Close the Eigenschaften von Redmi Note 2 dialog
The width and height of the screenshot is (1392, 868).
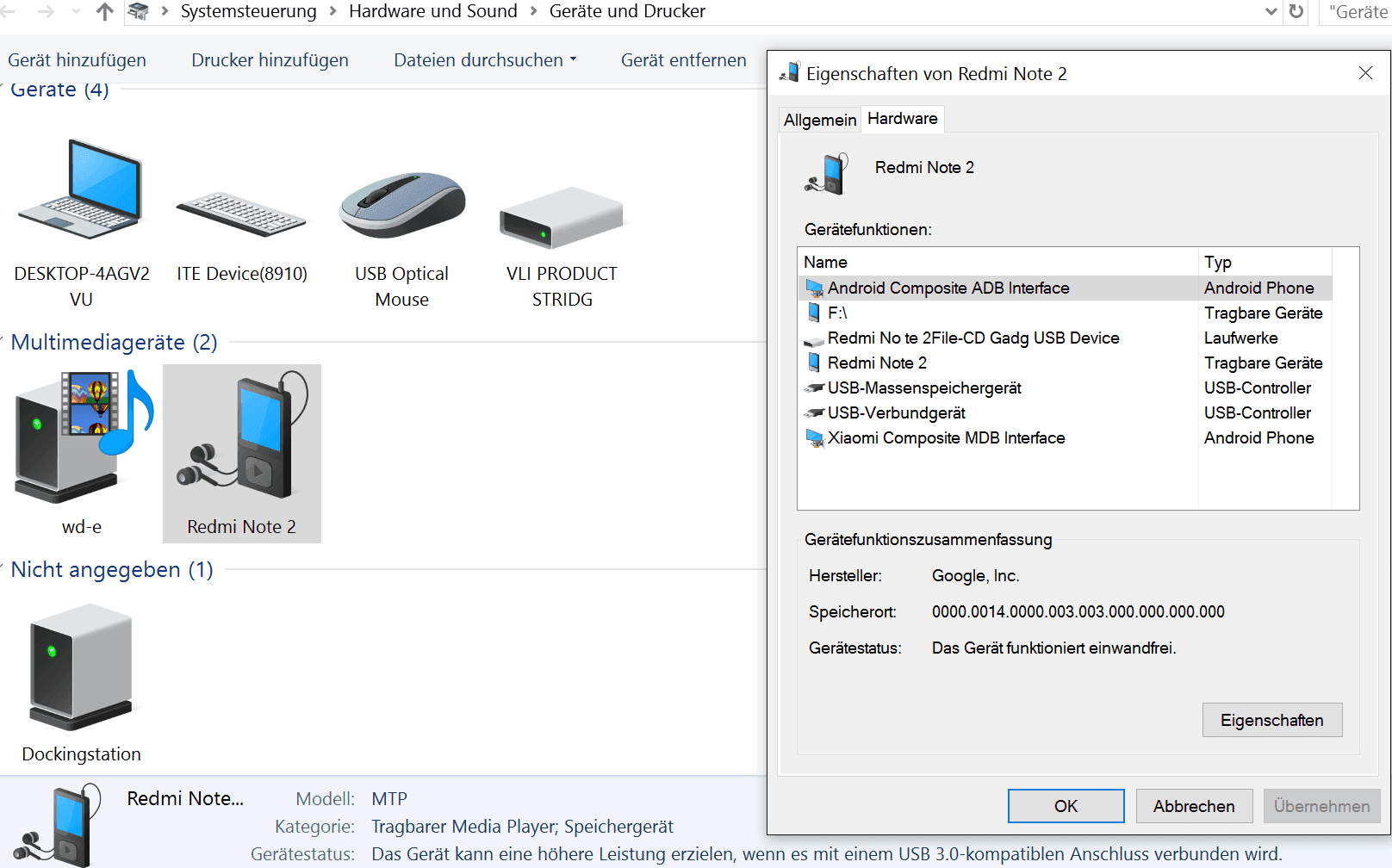(x=1365, y=73)
